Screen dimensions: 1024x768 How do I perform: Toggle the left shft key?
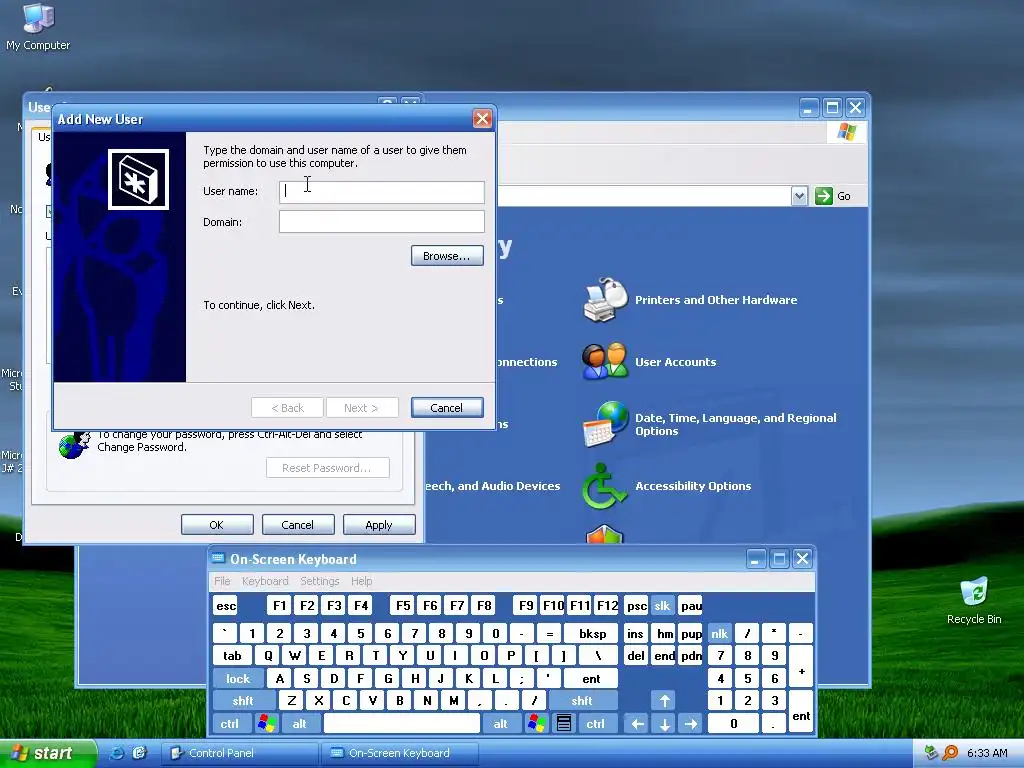[242, 701]
